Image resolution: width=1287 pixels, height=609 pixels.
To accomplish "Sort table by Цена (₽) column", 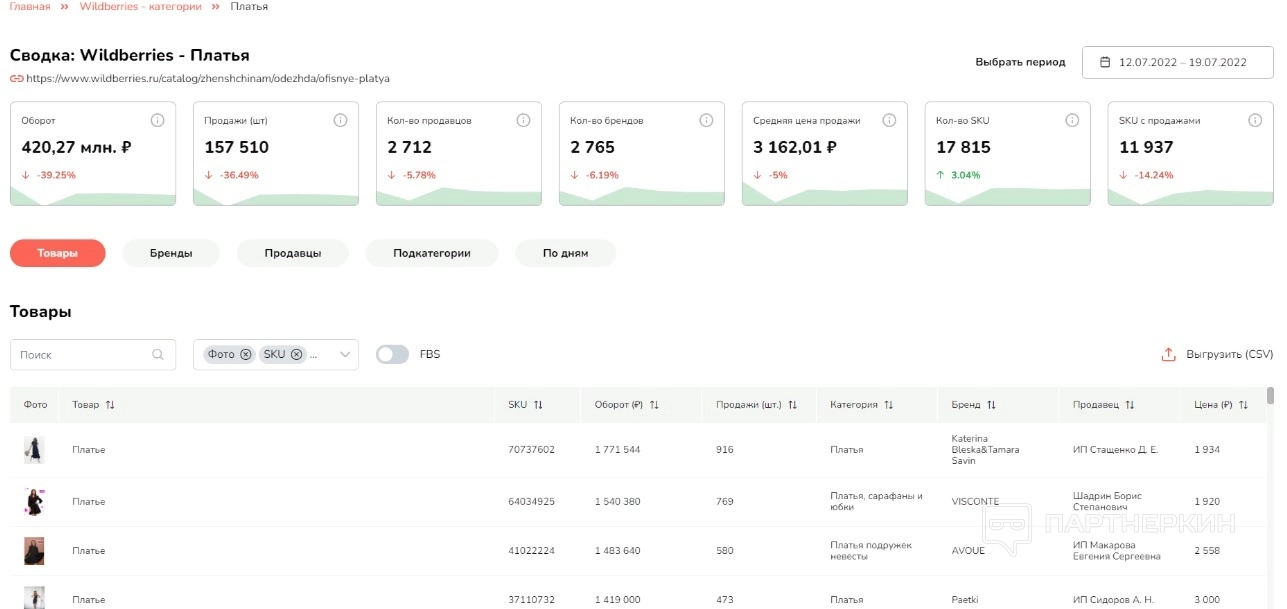I will click(x=1243, y=405).
